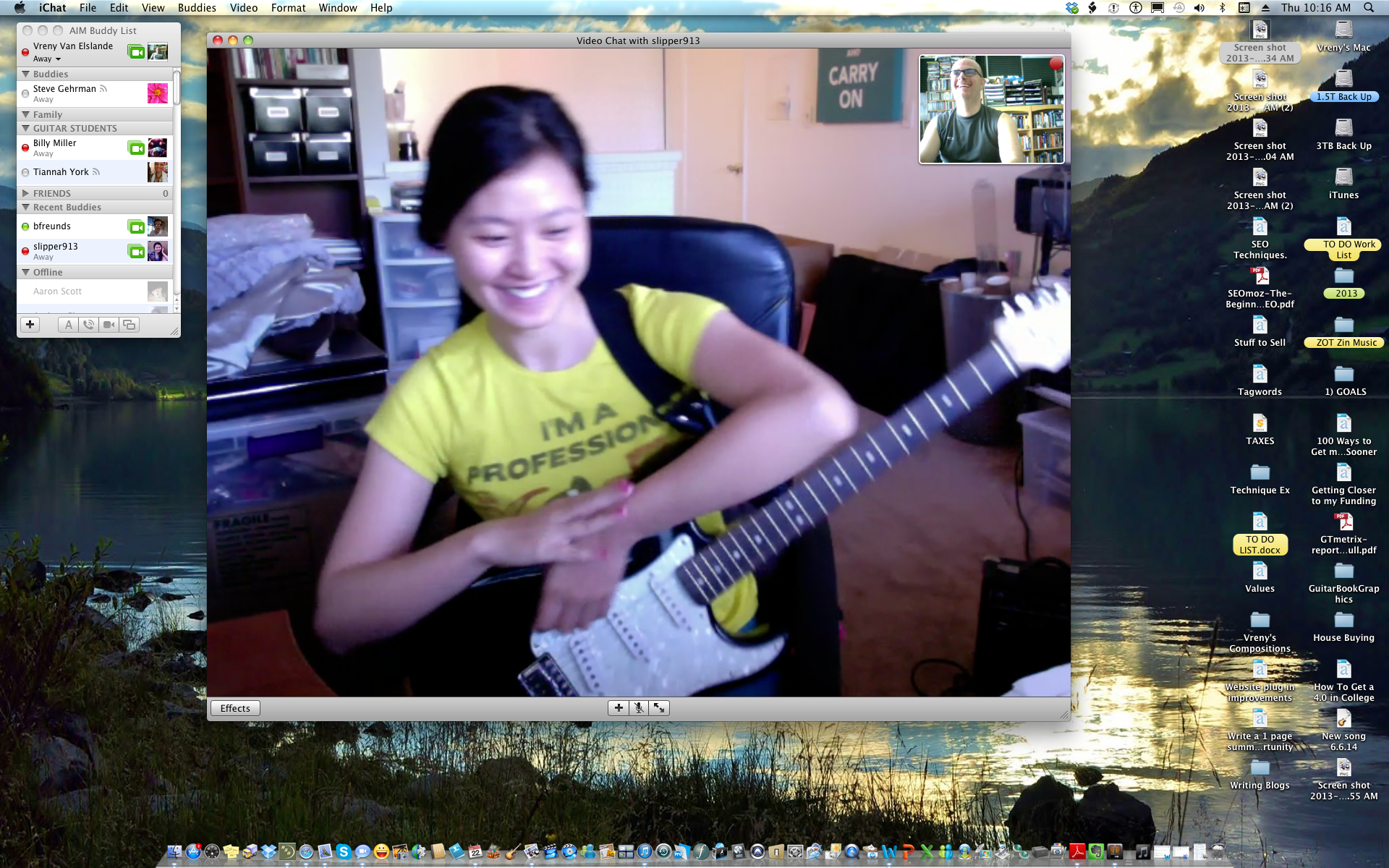Click the red recording indicator on the self preview
This screenshot has width=1389, height=868.
1055,64
